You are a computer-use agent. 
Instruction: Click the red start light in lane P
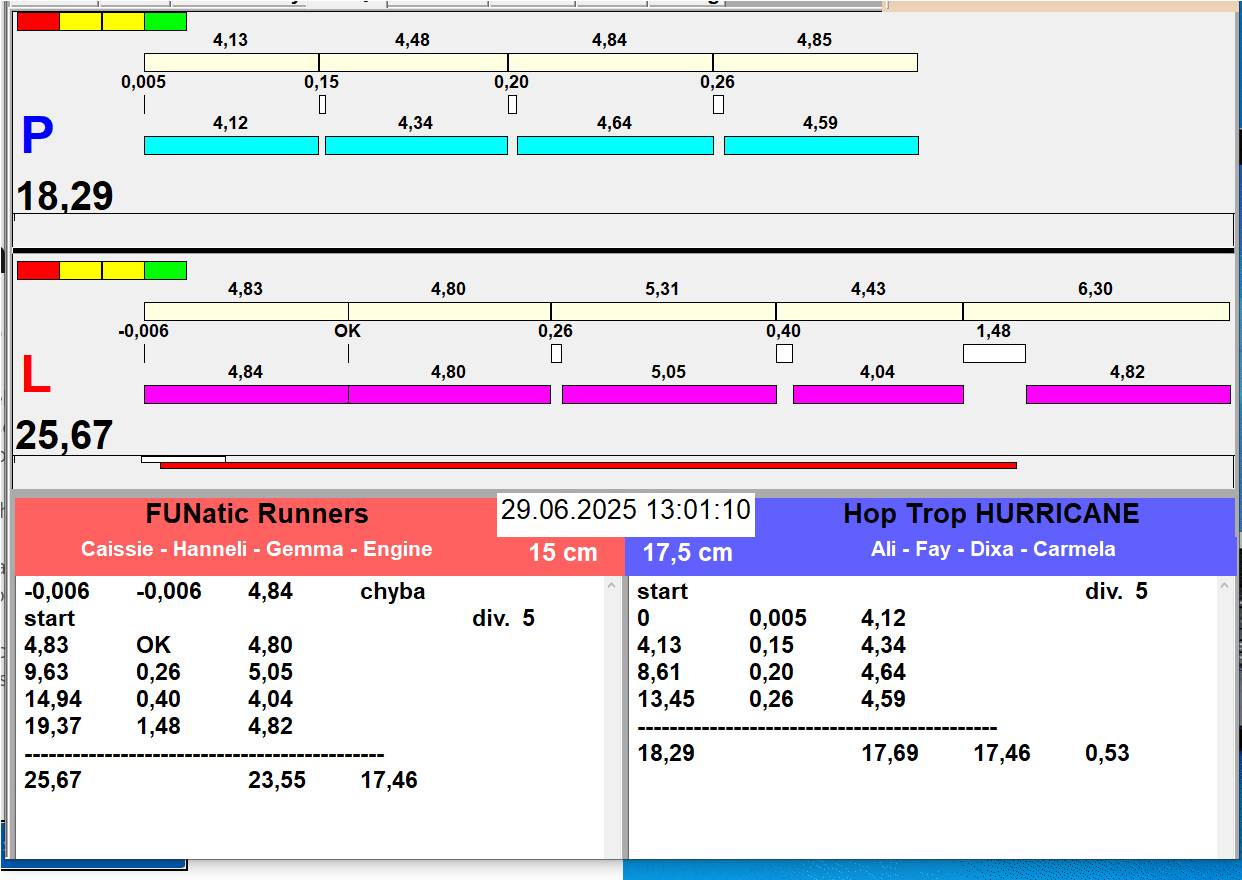(x=38, y=21)
